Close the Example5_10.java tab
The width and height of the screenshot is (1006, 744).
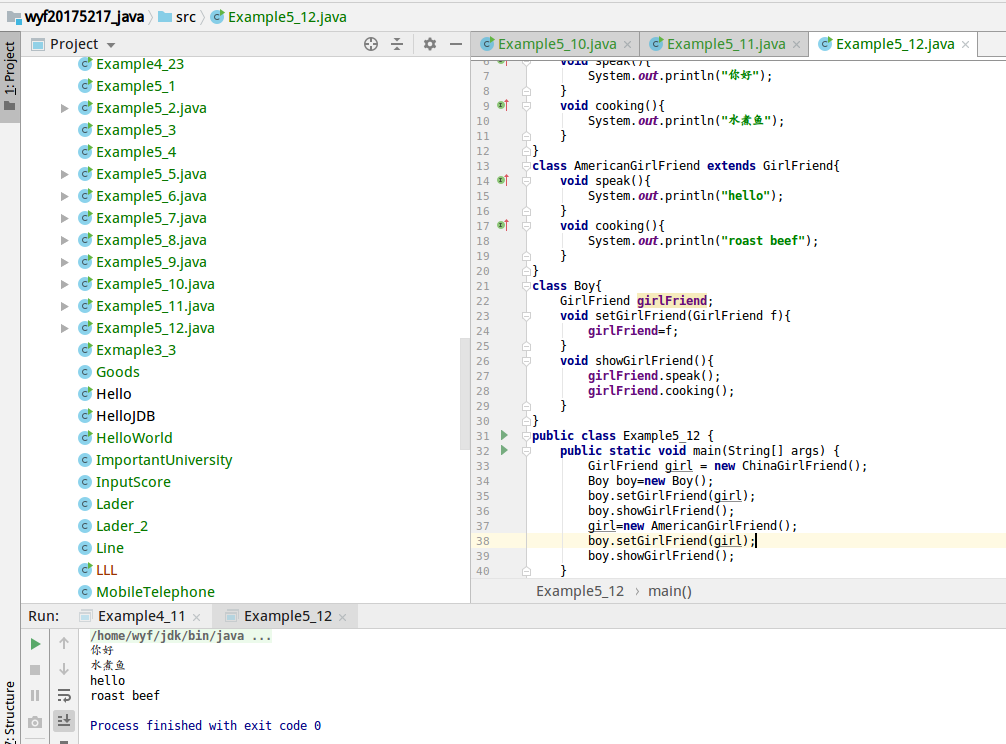tap(627, 45)
